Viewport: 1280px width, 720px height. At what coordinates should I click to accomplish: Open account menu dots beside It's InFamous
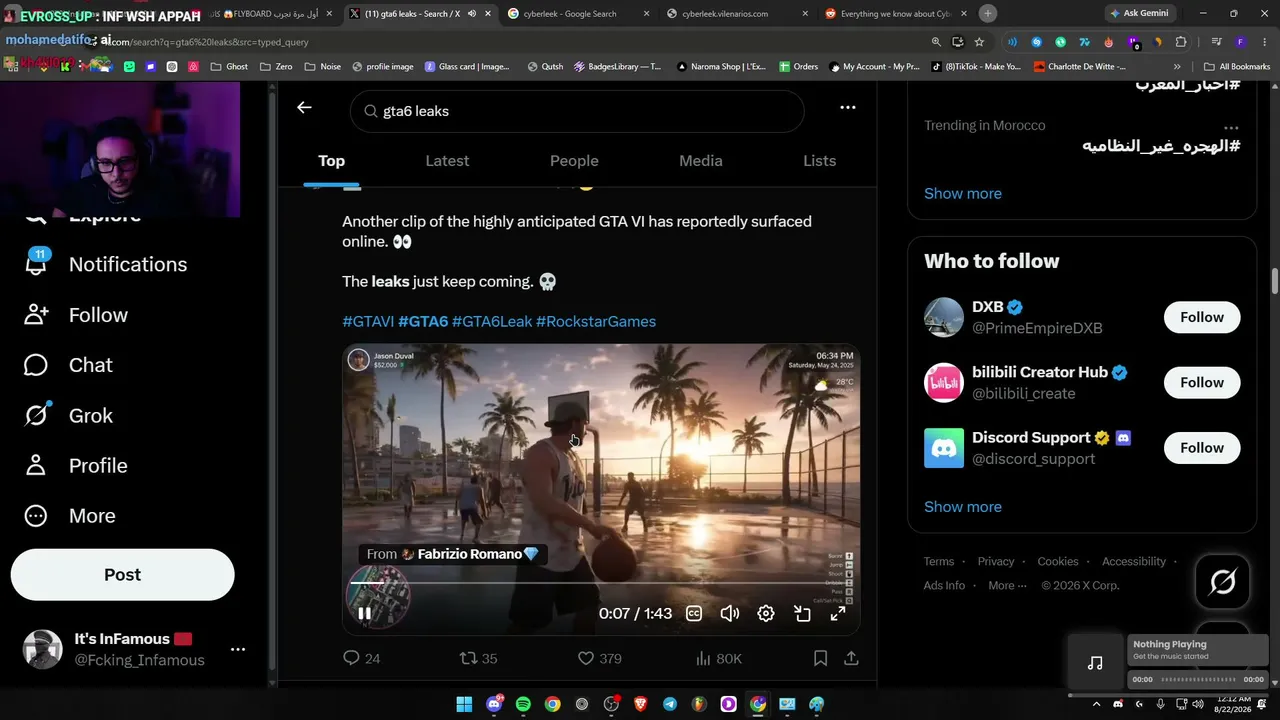[238, 649]
